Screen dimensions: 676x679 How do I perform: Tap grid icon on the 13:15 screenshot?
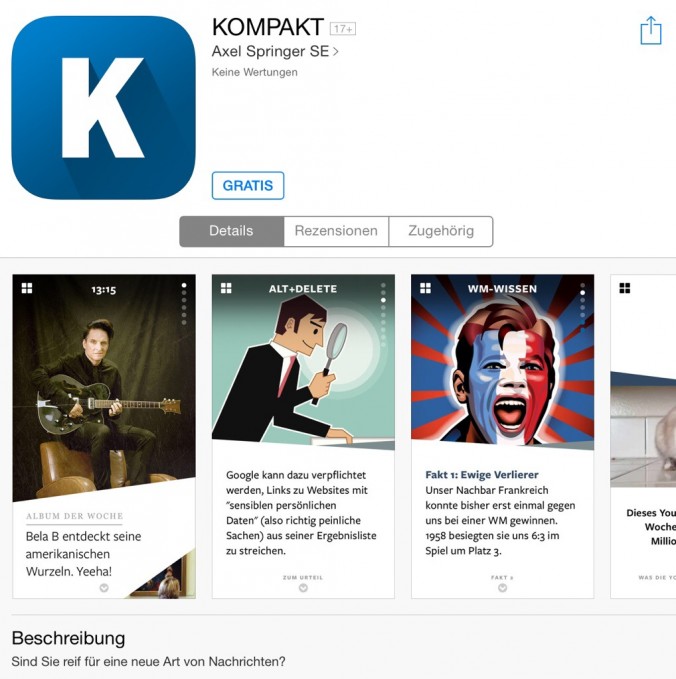[x=27, y=288]
